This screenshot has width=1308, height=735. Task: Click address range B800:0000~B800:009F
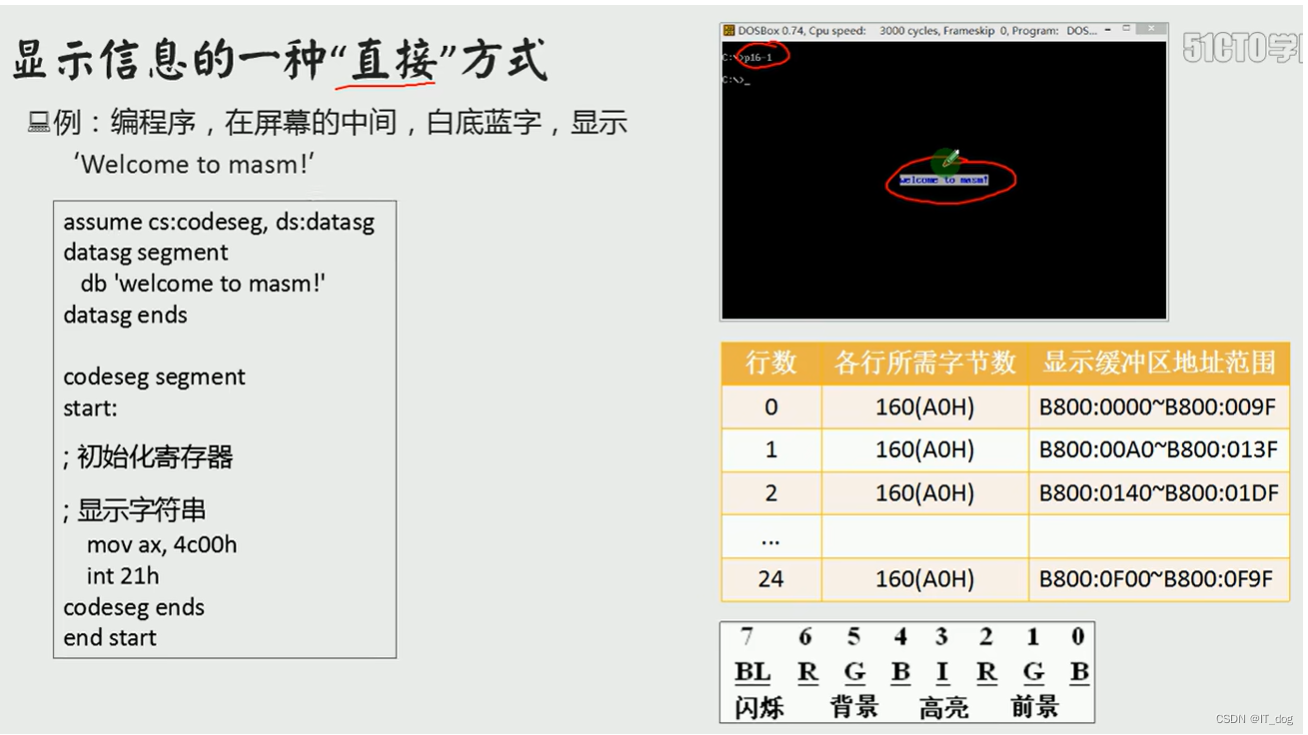(x=1158, y=407)
